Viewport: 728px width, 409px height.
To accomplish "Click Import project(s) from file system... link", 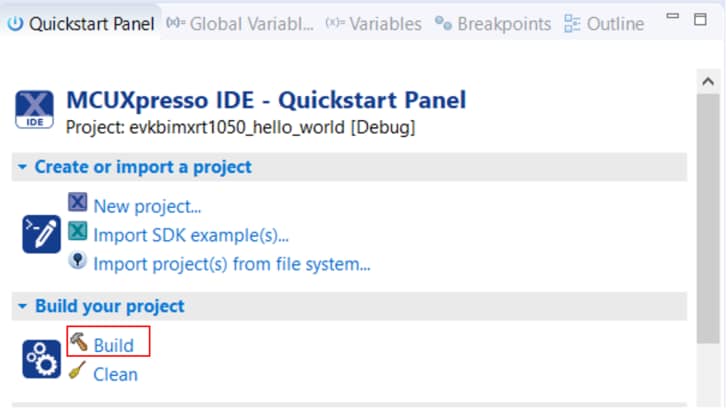I will tap(231, 264).
